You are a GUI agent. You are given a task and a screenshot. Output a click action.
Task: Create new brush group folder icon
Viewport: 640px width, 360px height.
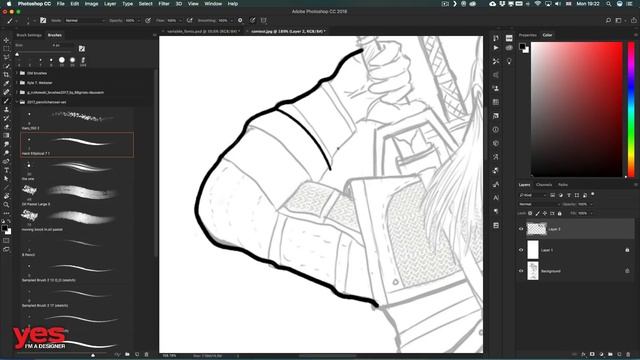pyautogui.click(x=127, y=354)
